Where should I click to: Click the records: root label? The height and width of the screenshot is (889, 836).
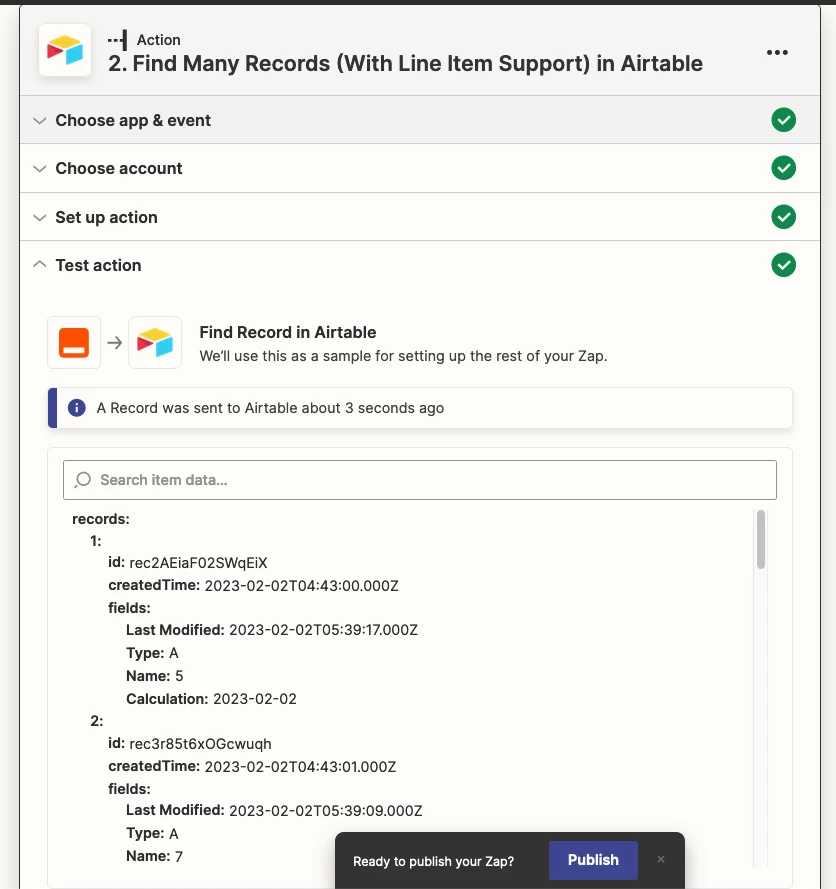tap(101, 519)
